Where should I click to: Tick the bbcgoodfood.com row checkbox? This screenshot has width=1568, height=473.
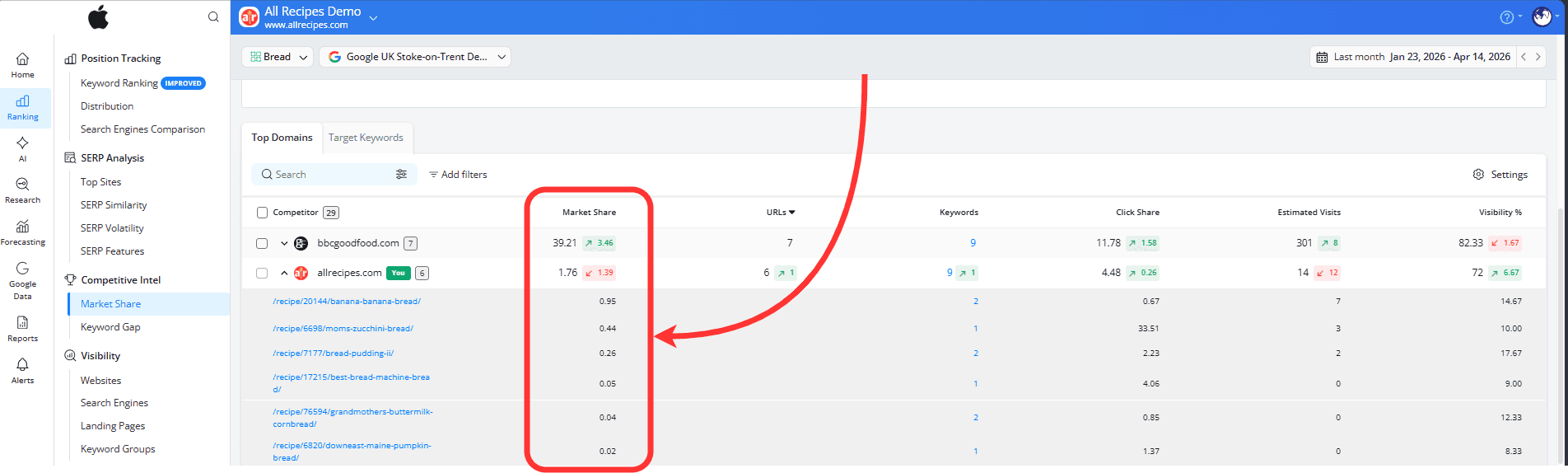[x=262, y=243]
